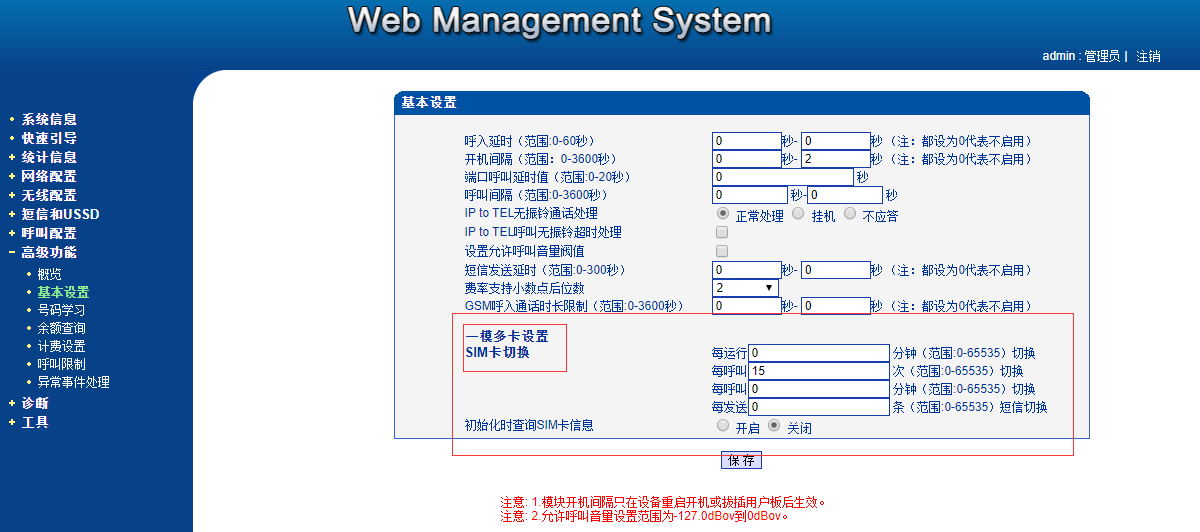Focus second 呼入延时 input field
Viewport: 1200px width, 532px height.
pyautogui.click(x=836, y=141)
